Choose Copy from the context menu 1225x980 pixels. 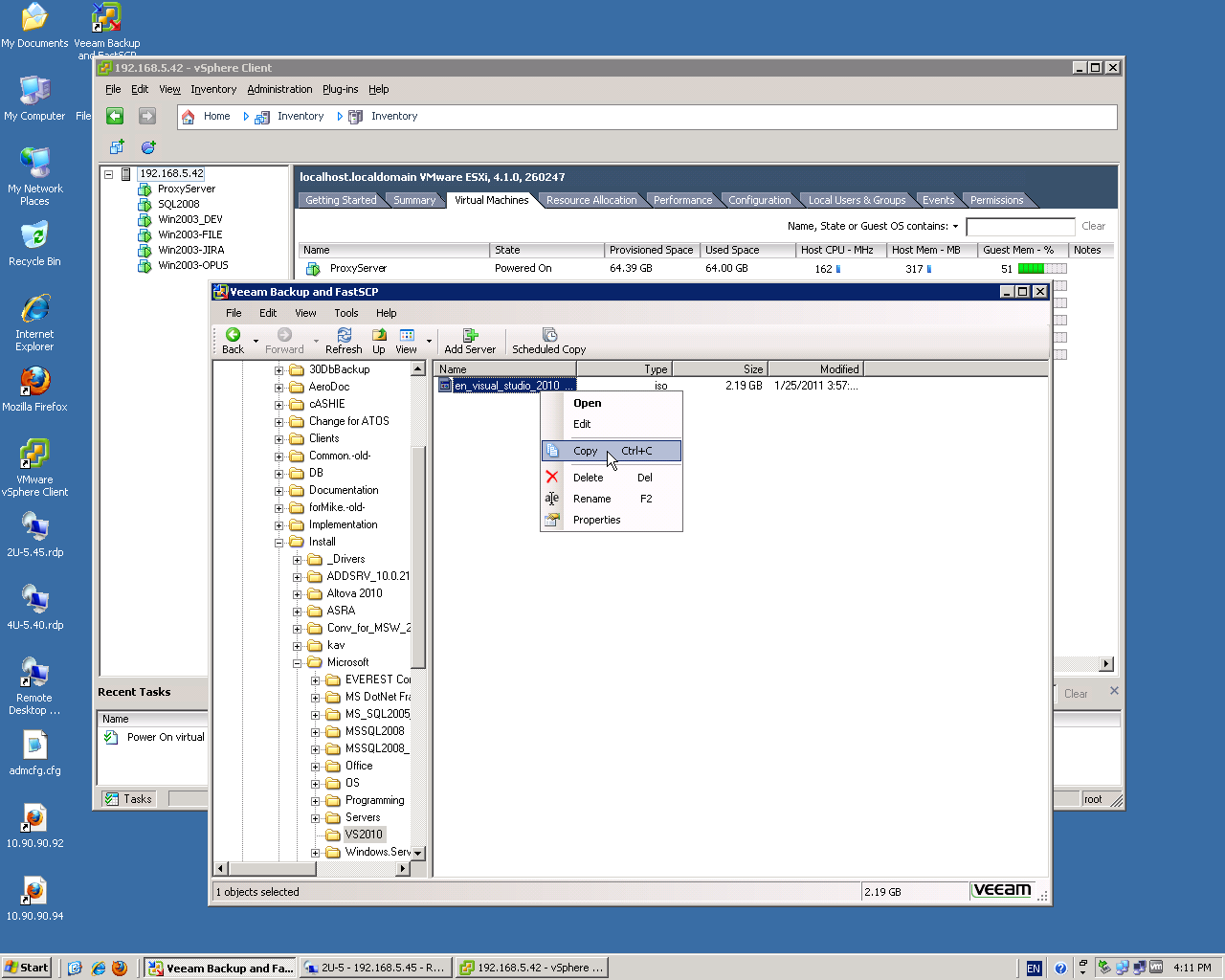(612, 451)
